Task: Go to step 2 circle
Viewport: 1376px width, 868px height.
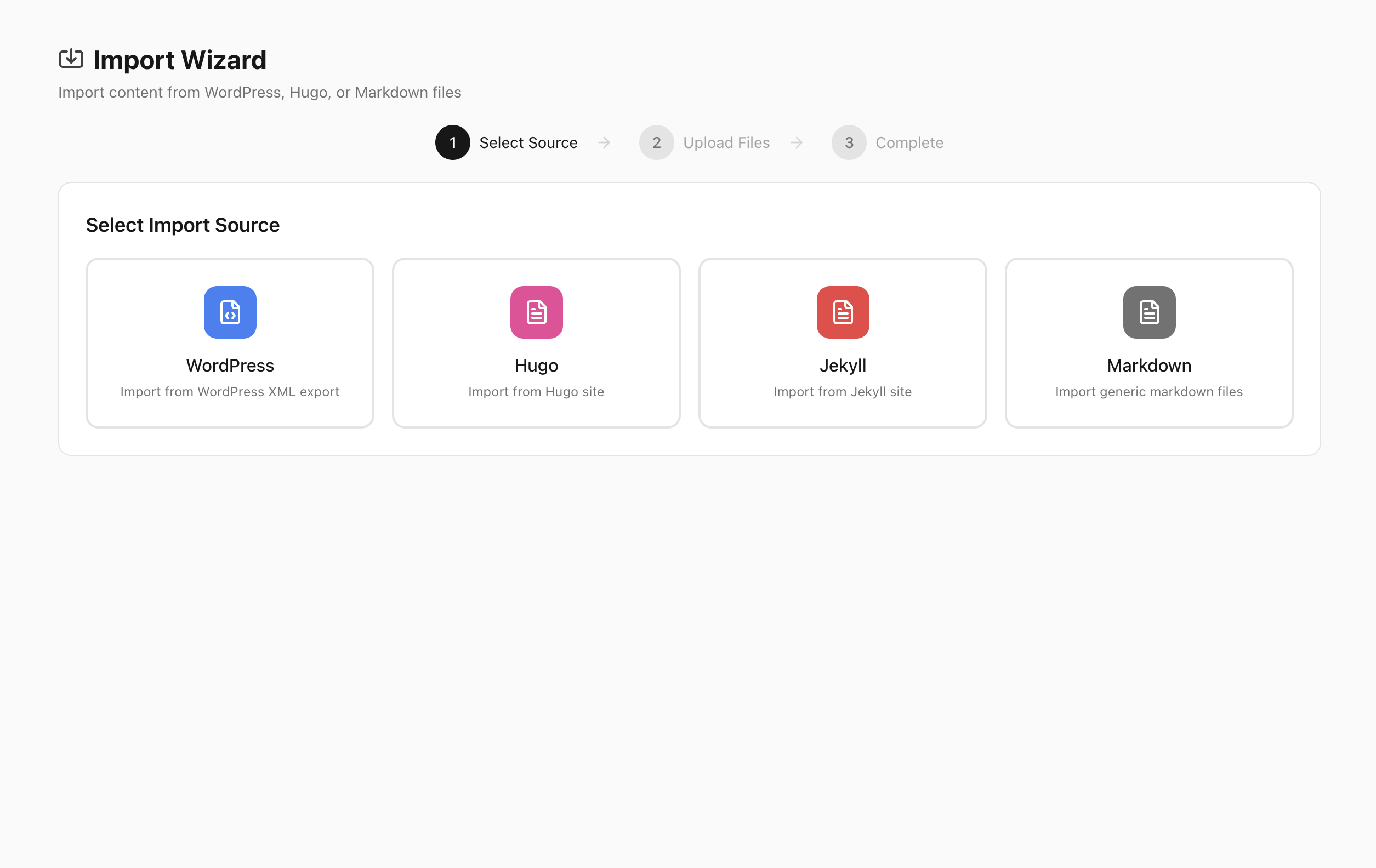Action: tap(657, 143)
